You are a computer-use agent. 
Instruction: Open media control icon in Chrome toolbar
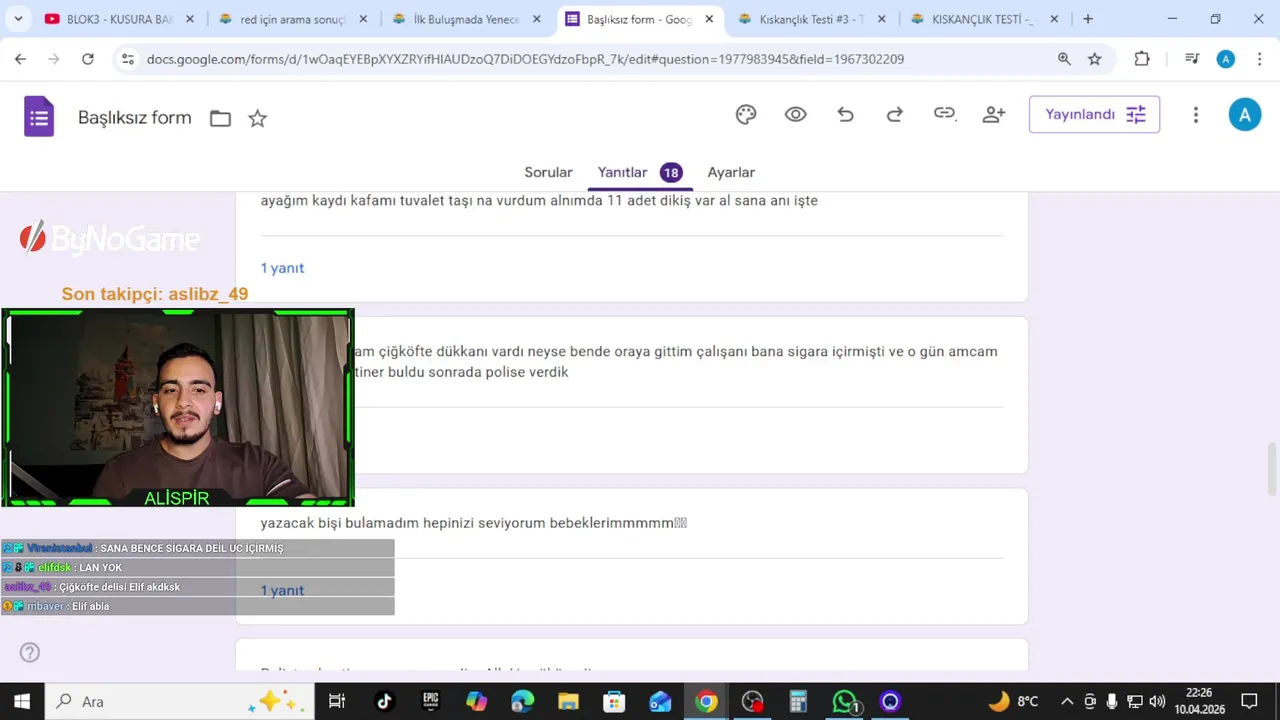tap(1192, 59)
